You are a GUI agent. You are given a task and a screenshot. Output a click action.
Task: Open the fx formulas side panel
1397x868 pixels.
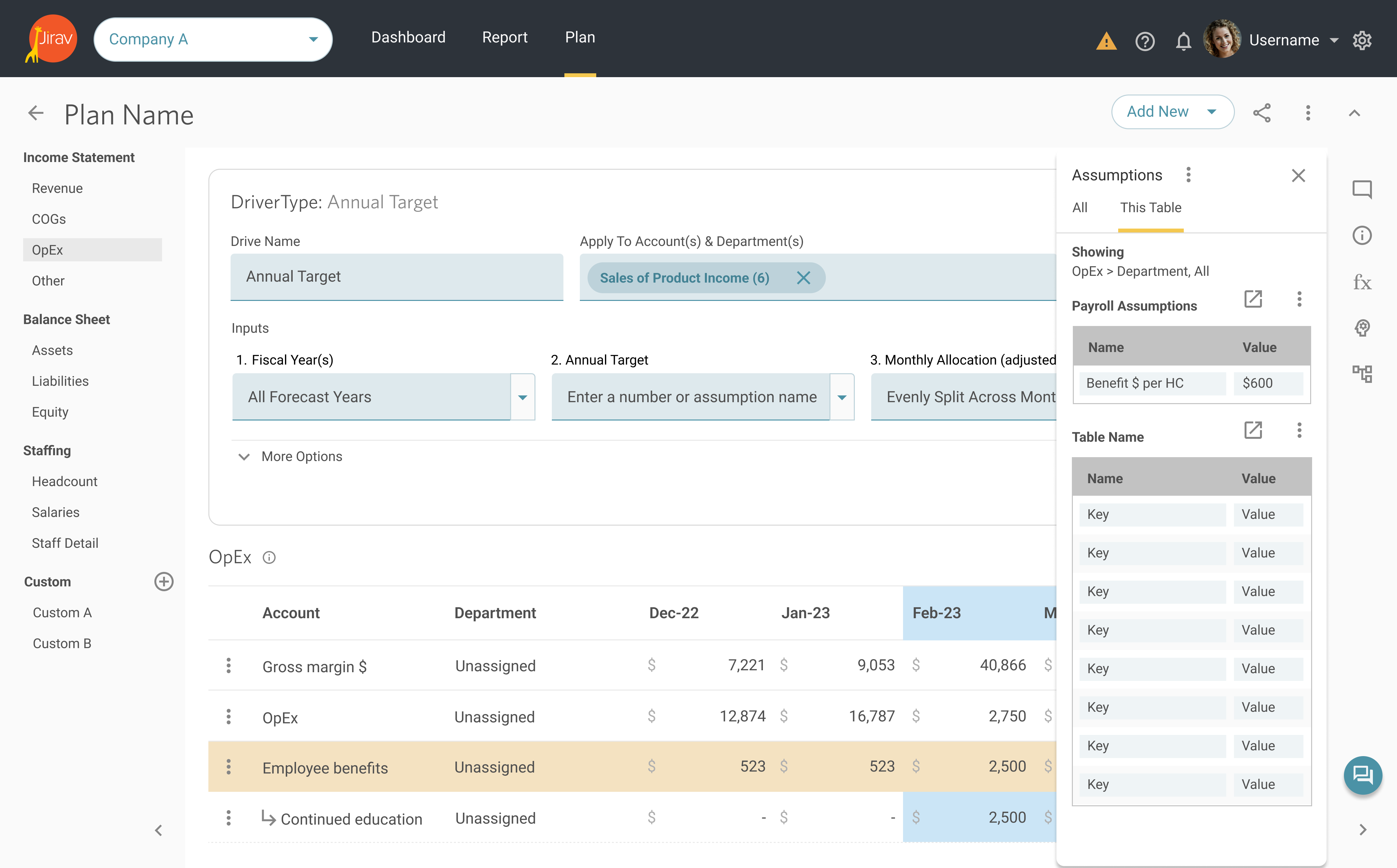(1361, 283)
